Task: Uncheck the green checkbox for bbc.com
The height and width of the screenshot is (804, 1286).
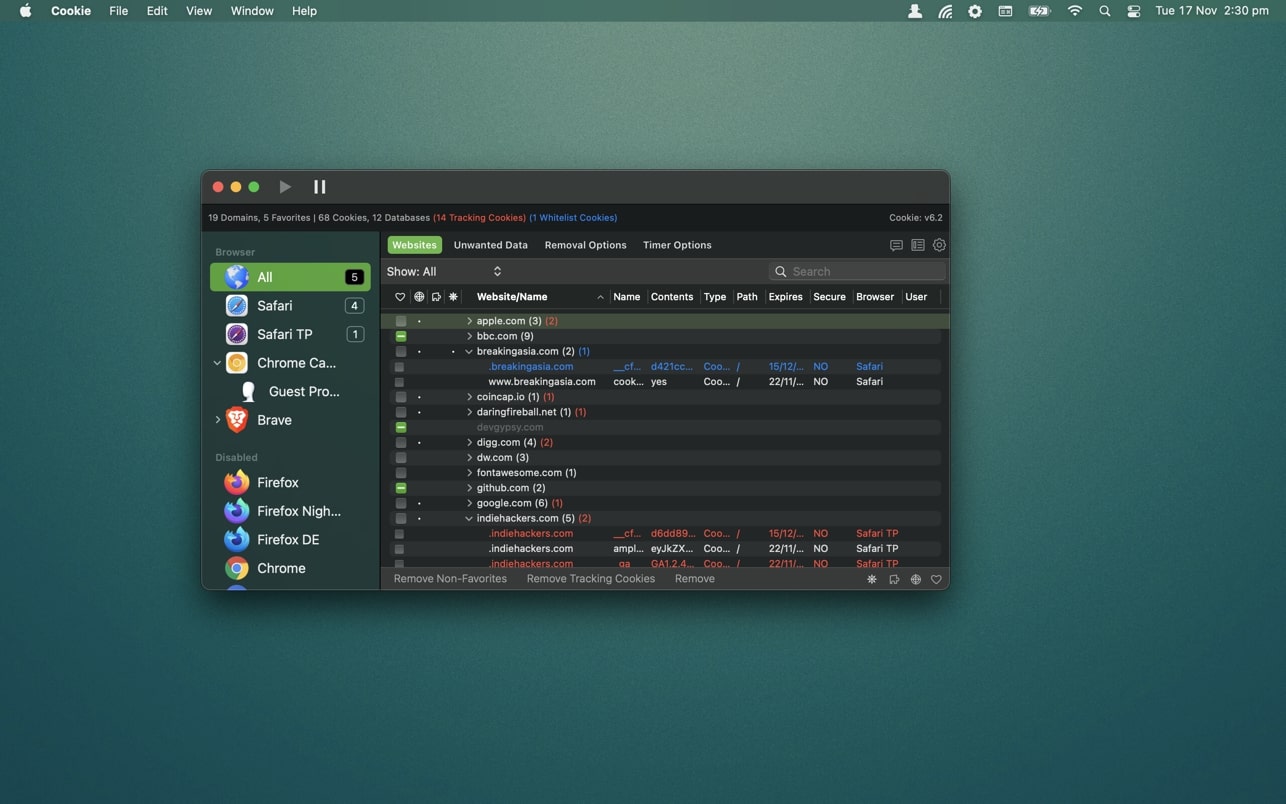Action: pos(401,336)
